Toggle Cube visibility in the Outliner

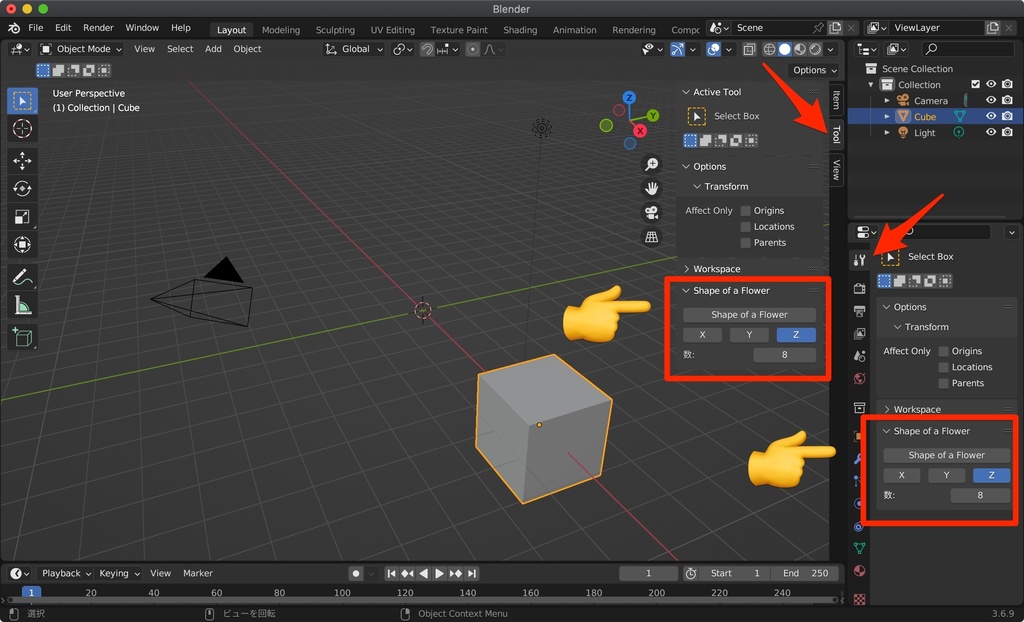pyautogui.click(x=991, y=116)
